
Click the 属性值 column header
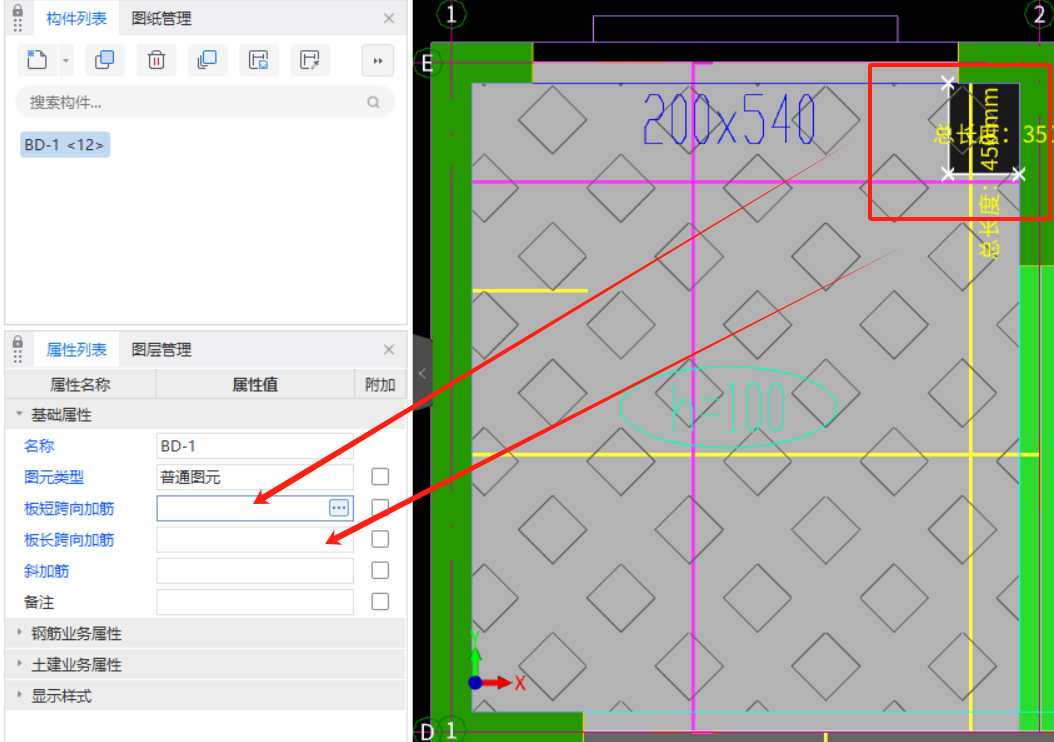point(255,384)
